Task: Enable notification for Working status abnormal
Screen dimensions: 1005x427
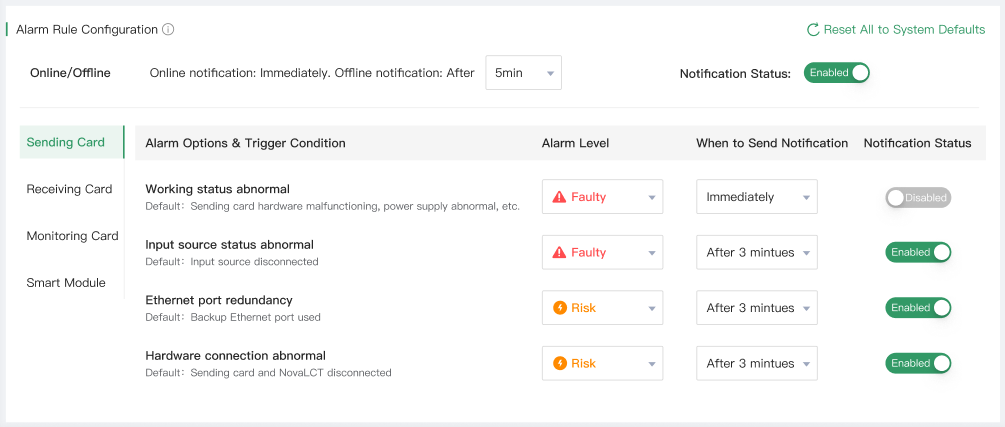Action: tap(917, 198)
